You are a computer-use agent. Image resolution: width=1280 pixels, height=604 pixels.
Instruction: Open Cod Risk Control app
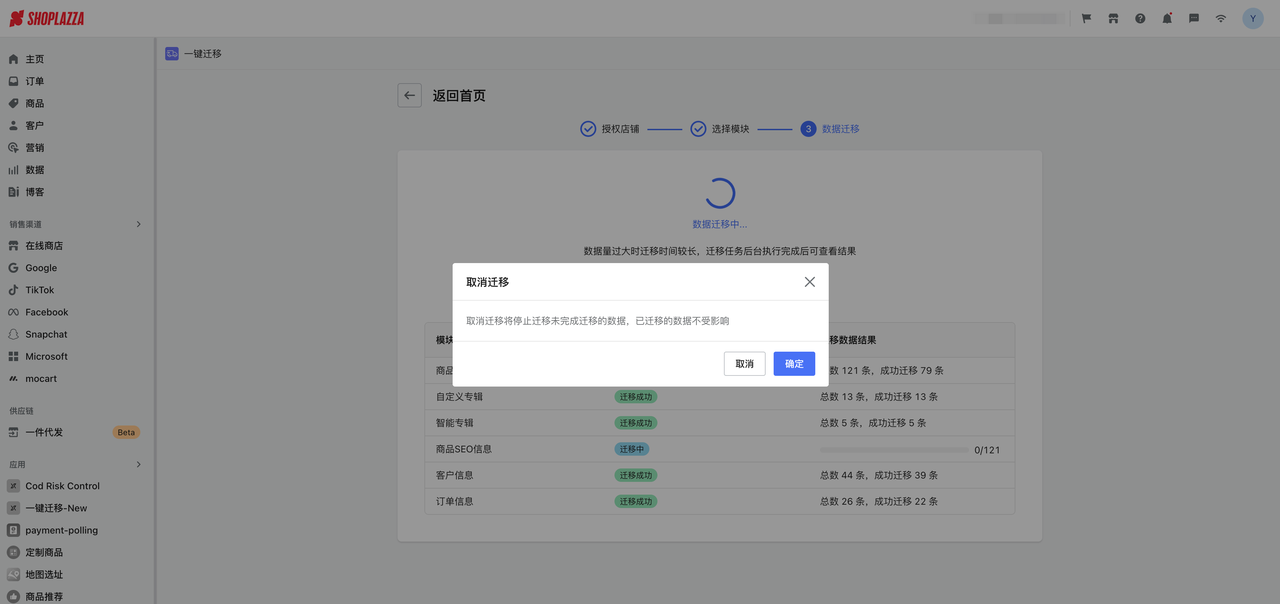pos(62,486)
